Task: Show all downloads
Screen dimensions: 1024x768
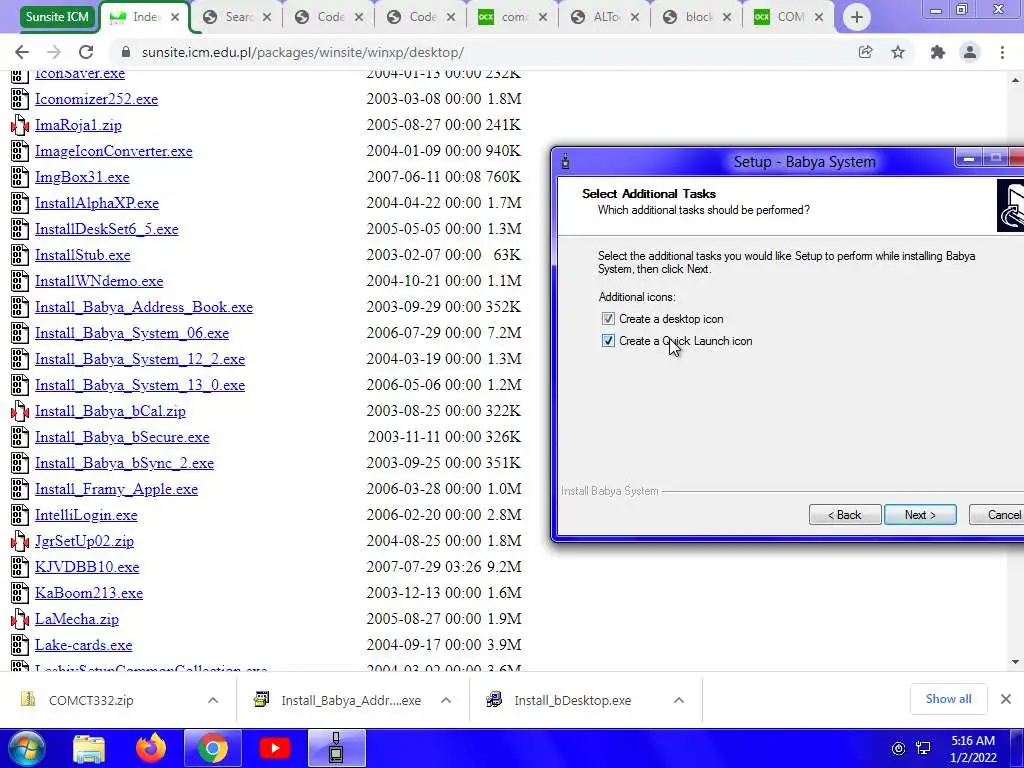Action: (948, 699)
